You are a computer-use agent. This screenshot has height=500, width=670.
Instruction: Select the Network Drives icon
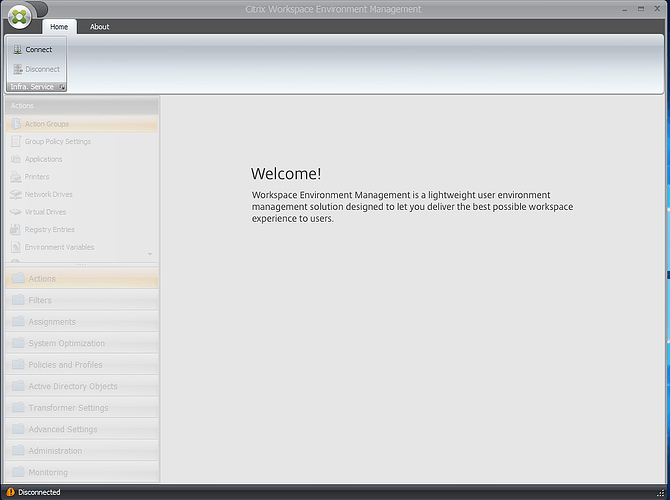(x=16, y=194)
